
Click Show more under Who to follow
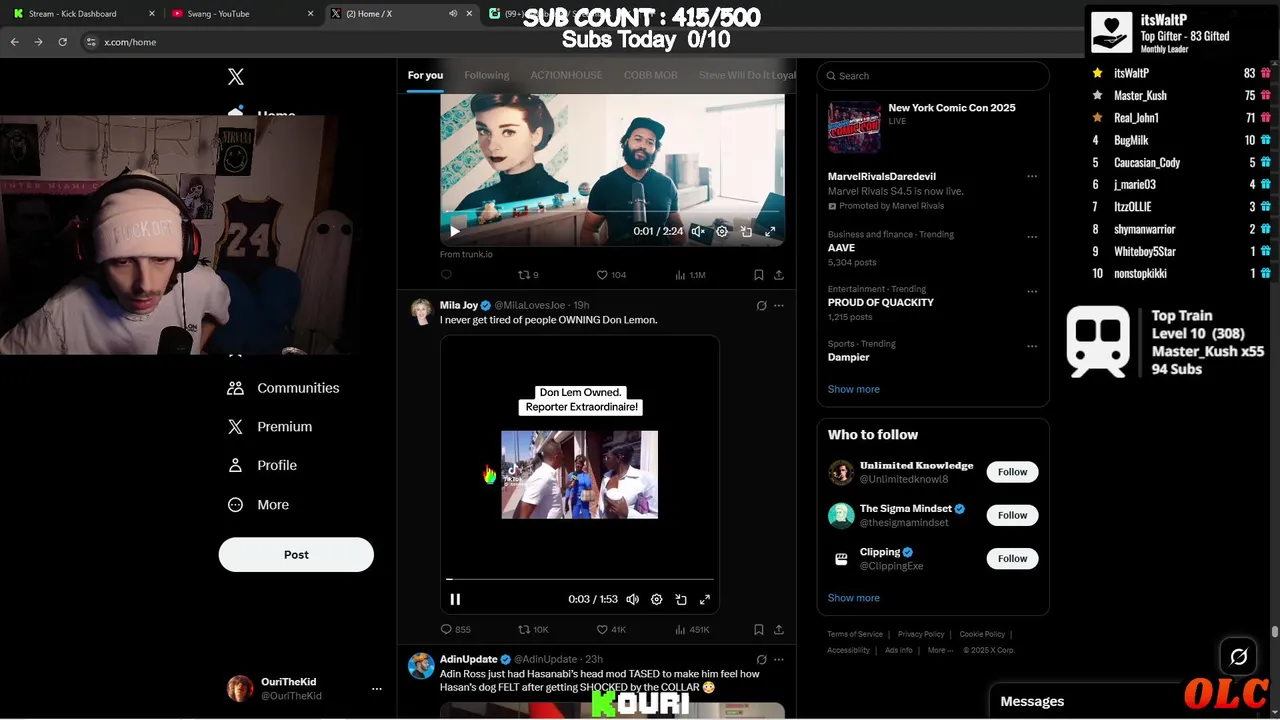point(853,598)
